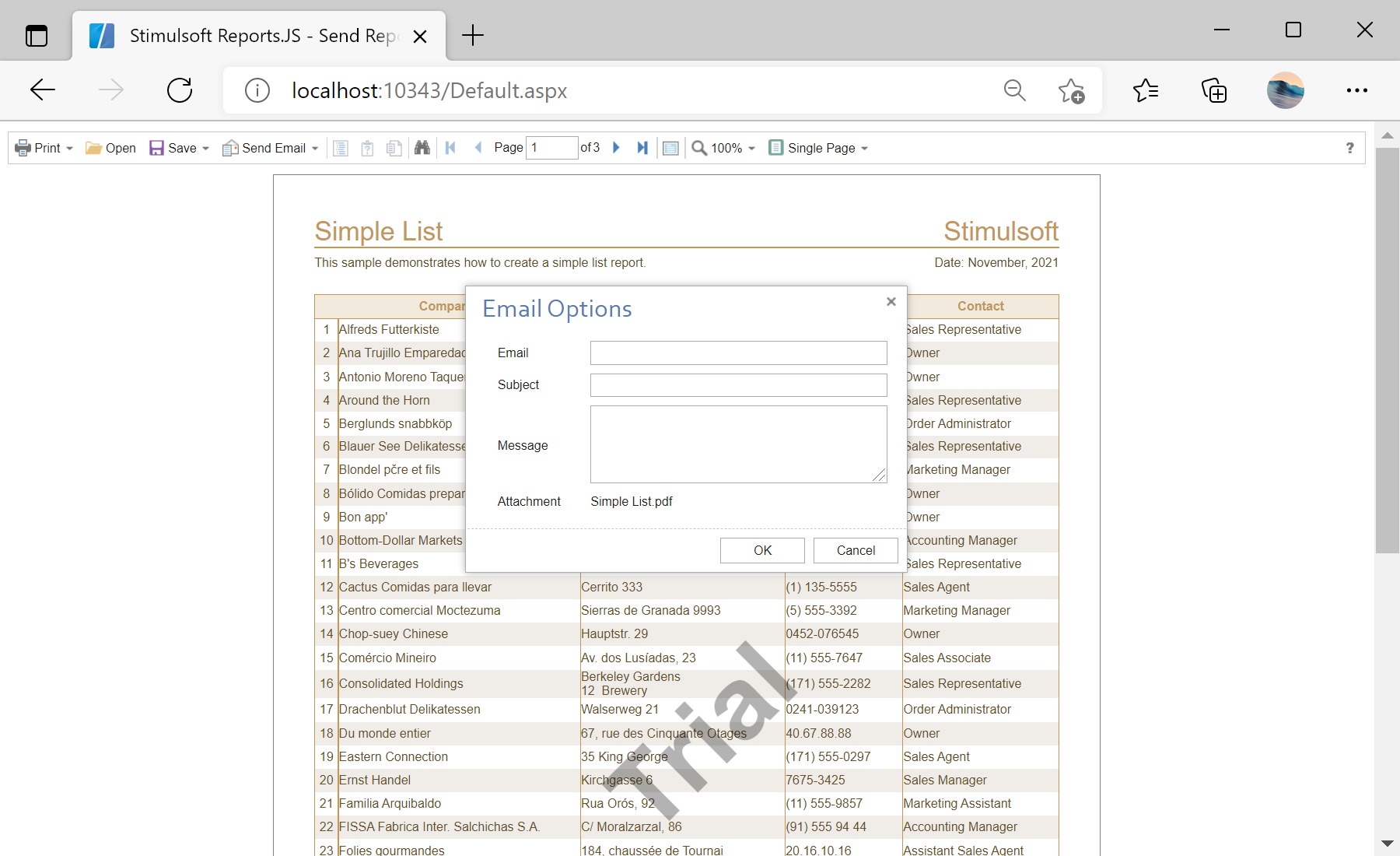This screenshot has width=1400, height=856.
Task: Select the Find tool binoculars icon
Action: click(x=422, y=148)
